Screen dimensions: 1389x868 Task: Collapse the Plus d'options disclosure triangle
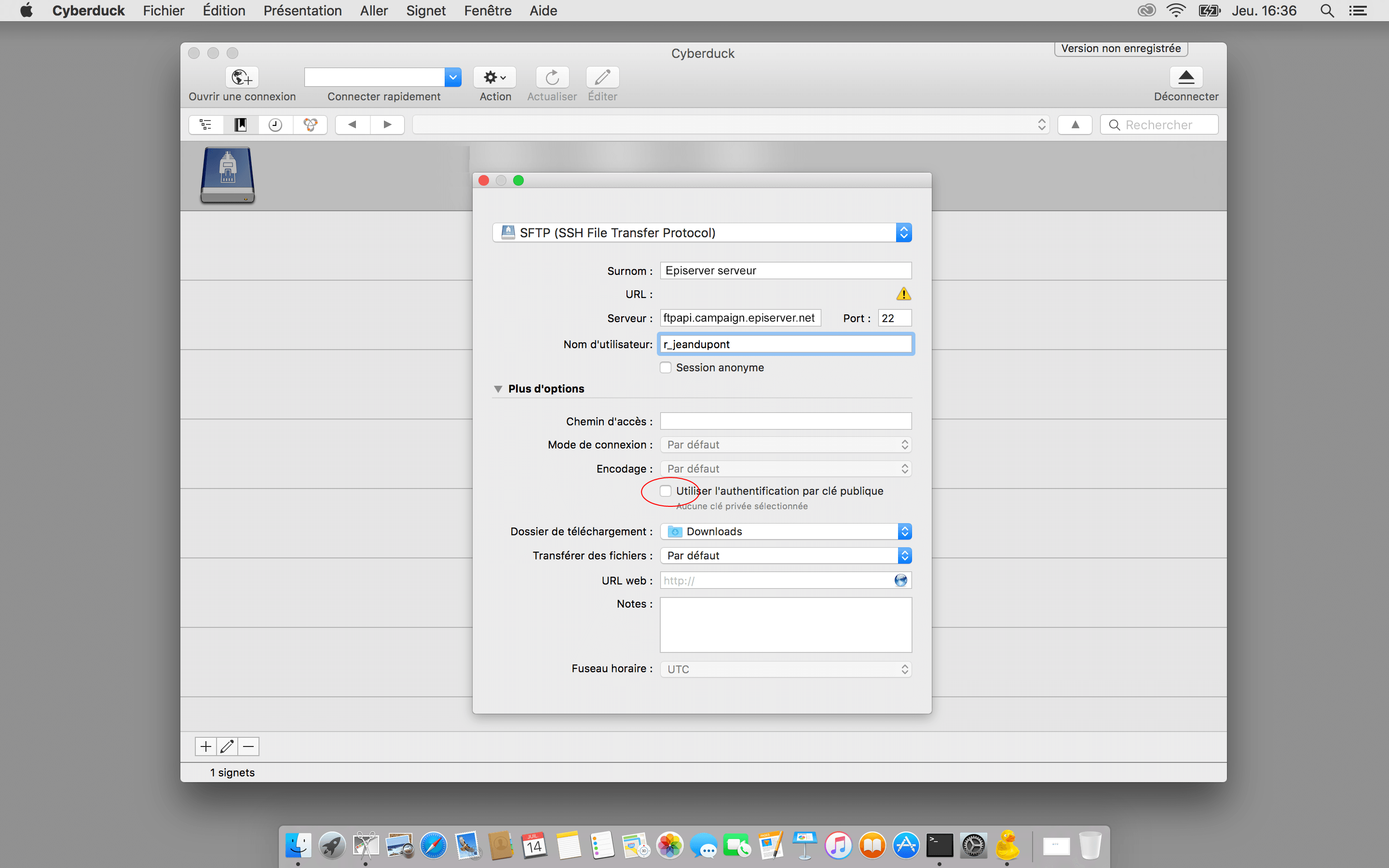coord(498,389)
